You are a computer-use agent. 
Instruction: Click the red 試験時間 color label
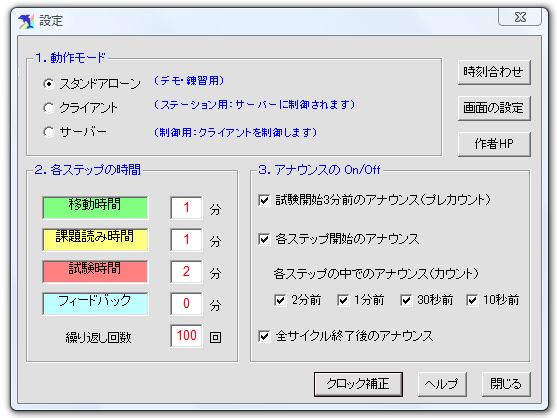[95, 271]
